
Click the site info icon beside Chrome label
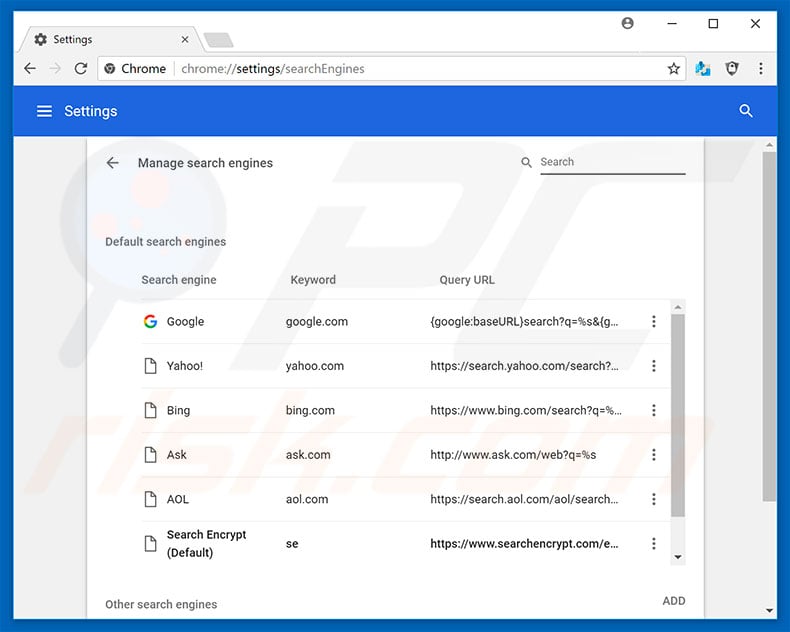tap(110, 69)
